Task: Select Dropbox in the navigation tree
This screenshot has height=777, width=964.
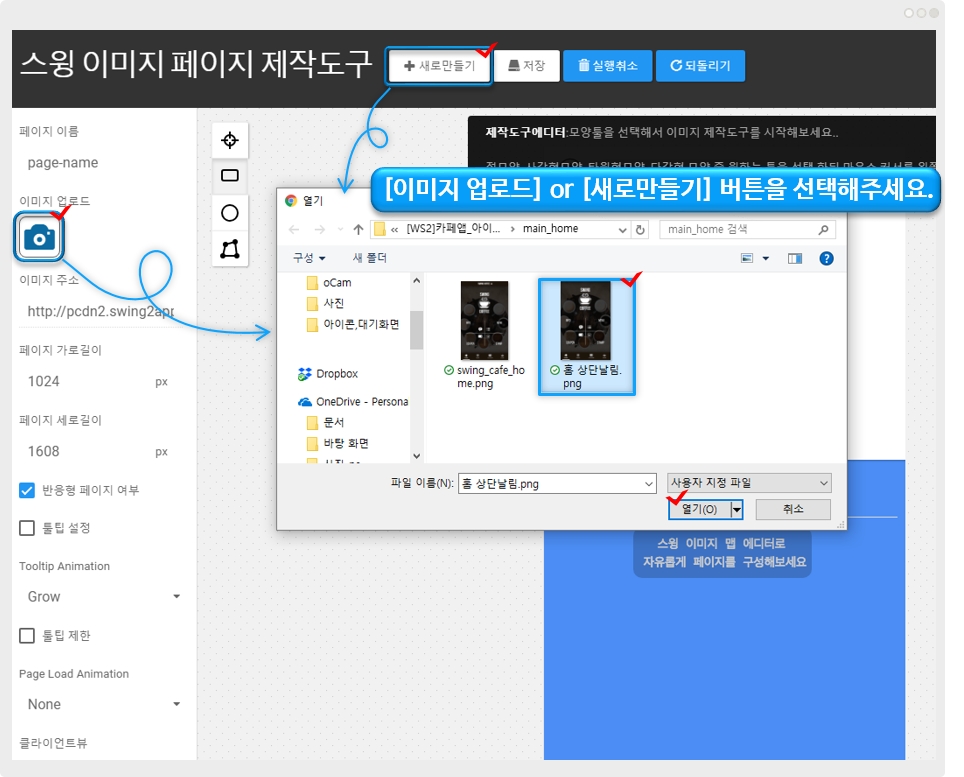Action: [x=336, y=374]
